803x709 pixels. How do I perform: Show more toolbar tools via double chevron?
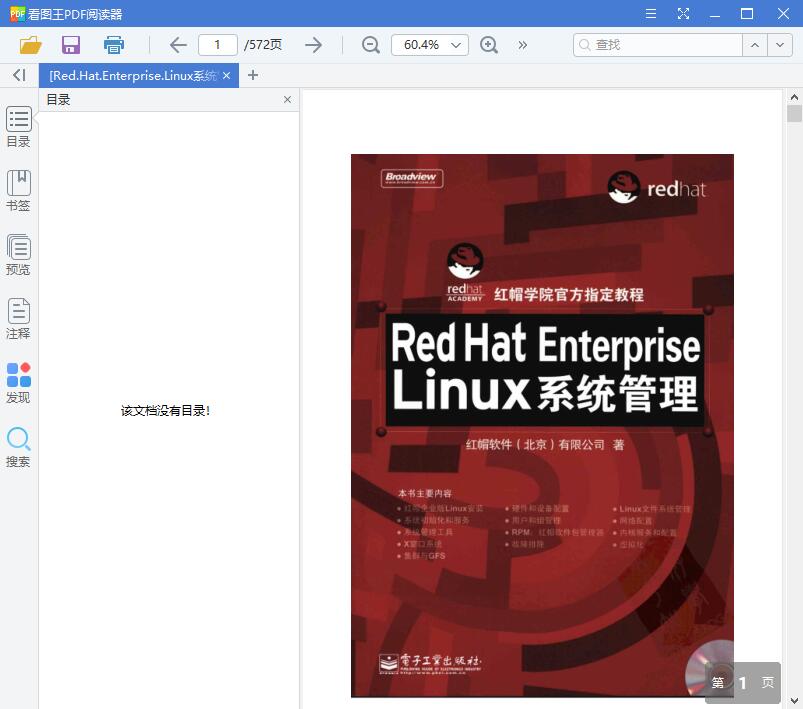(x=522, y=45)
